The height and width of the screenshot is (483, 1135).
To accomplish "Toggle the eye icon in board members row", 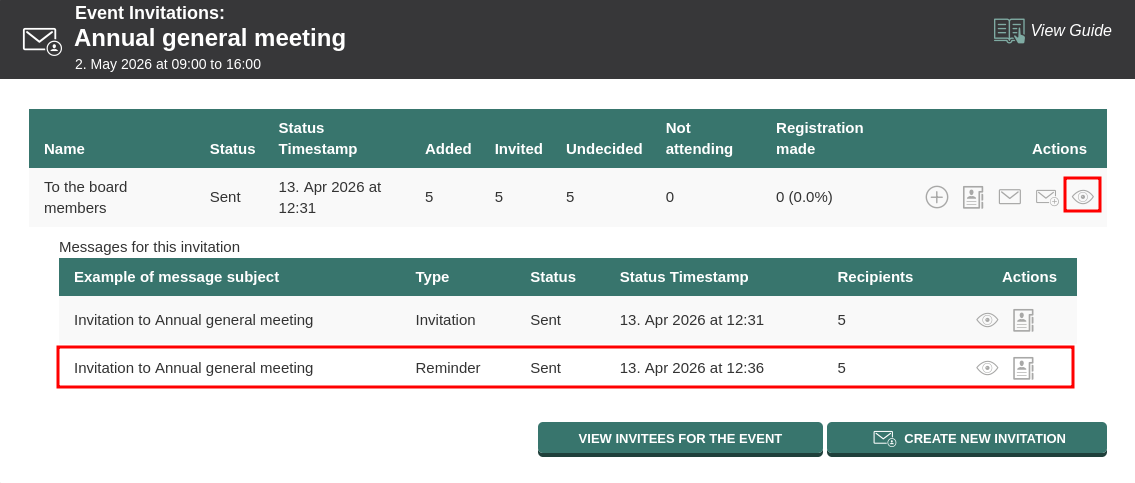I will 1082,196.
